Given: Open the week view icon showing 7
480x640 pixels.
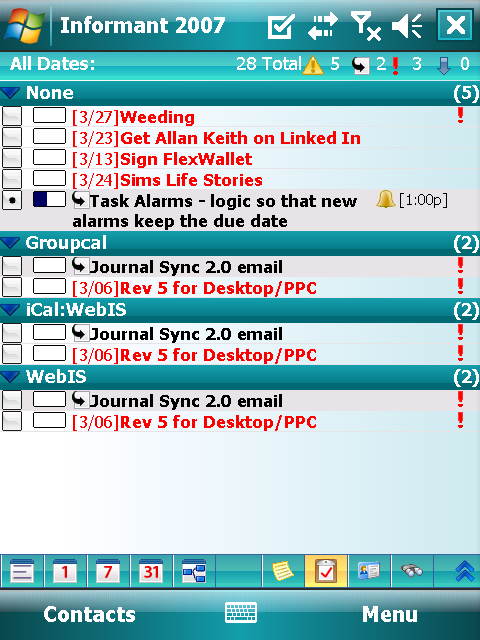Looking at the screenshot, I should pyautogui.click(x=108, y=571).
